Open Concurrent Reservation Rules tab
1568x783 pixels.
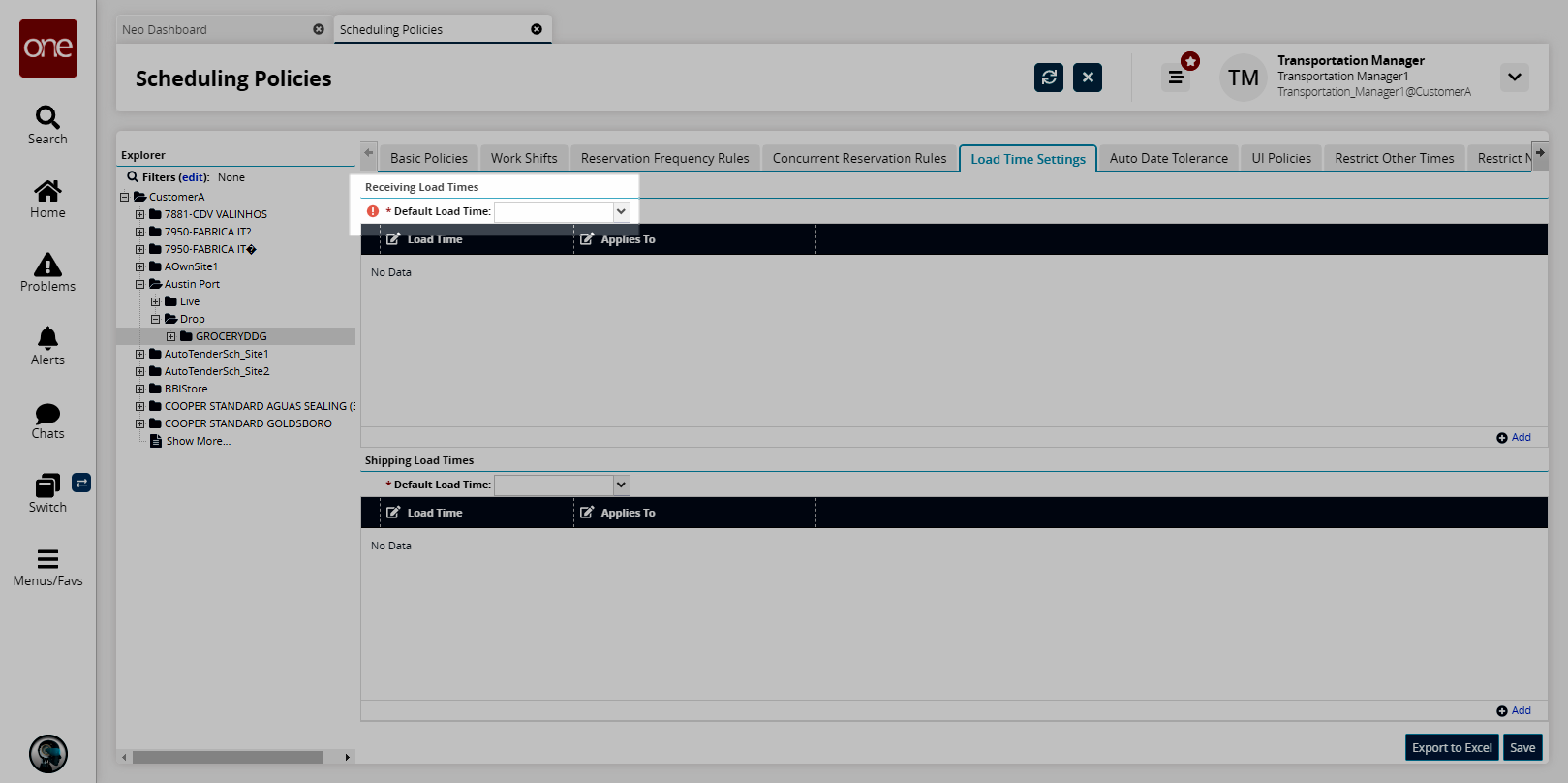pyautogui.click(x=860, y=158)
